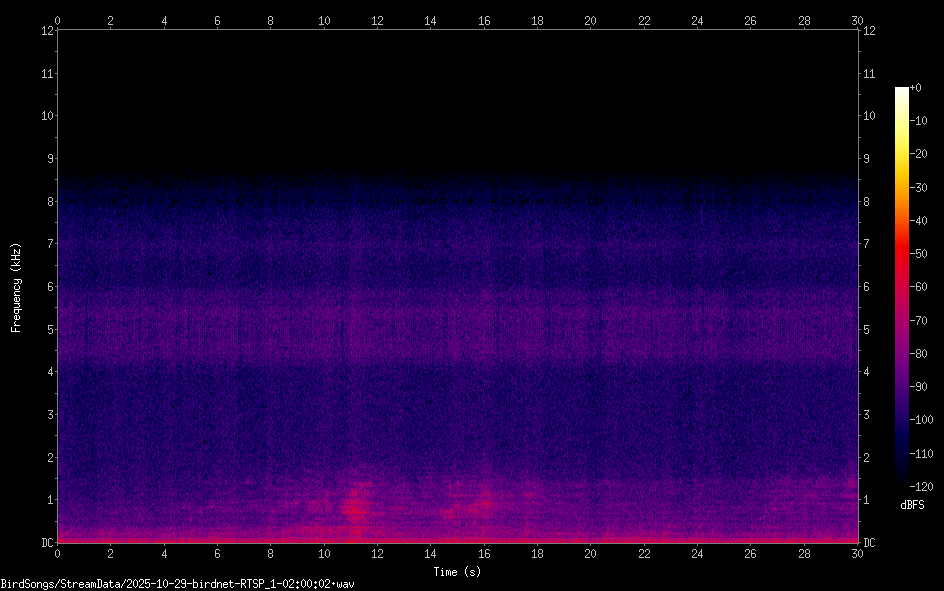
Task: Click the "Time (s)" axis label
Action: point(457,571)
